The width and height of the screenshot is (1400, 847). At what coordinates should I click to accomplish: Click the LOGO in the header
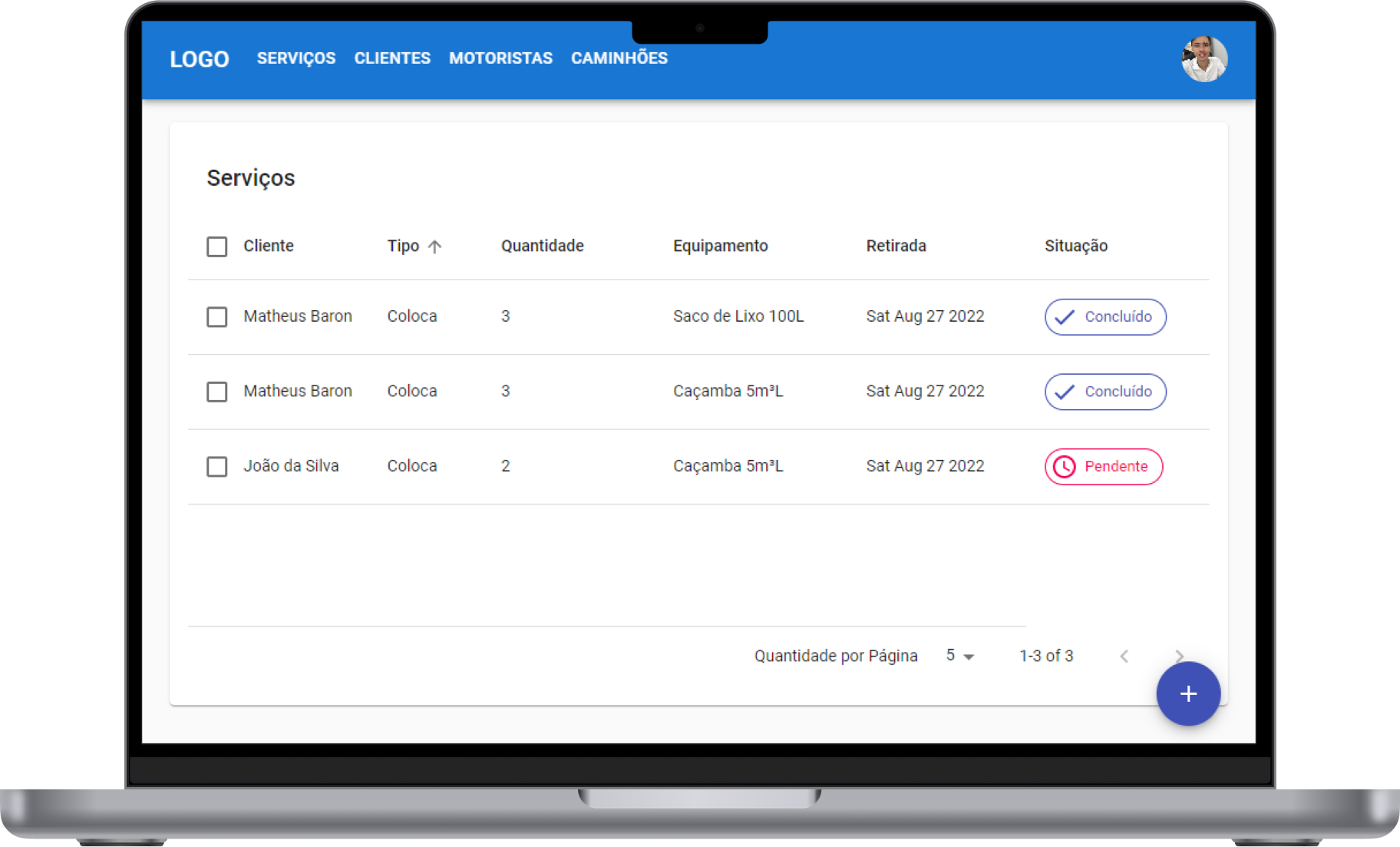pos(200,59)
